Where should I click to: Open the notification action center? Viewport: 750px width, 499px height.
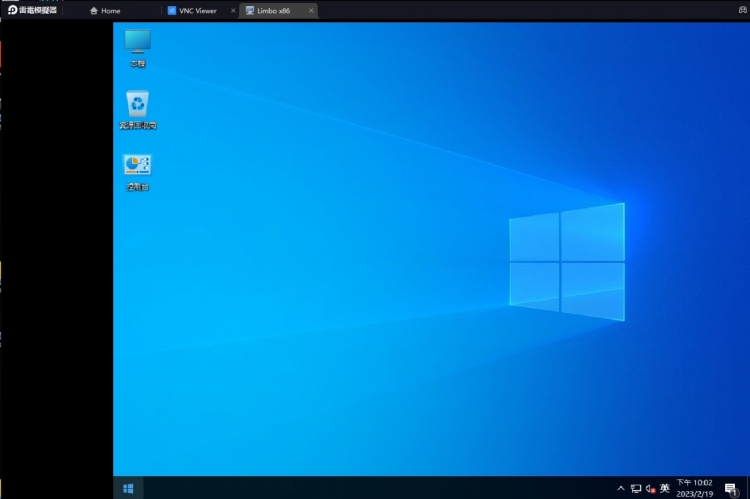[730, 488]
